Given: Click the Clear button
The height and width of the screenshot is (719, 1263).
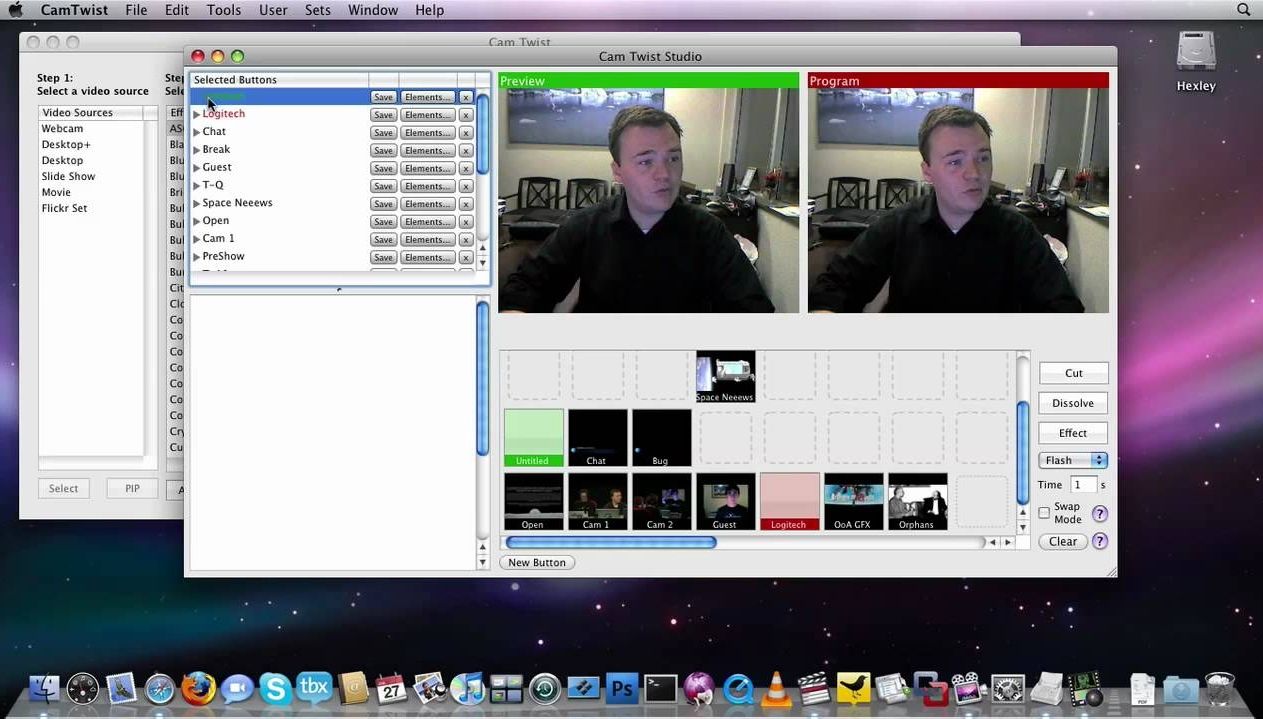Looking at the screenshot, I should 1063,541.
